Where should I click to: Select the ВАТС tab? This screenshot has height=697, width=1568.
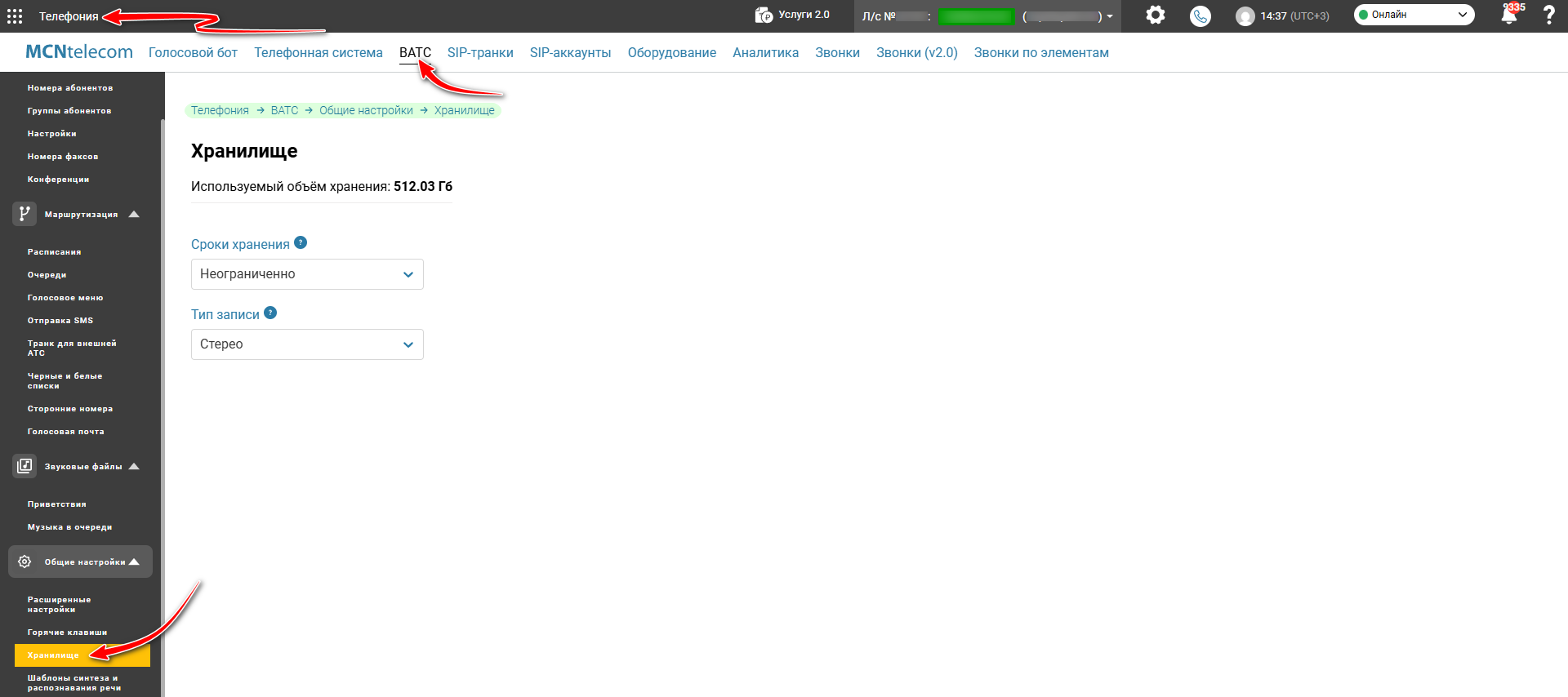click(x=415, y=52)
